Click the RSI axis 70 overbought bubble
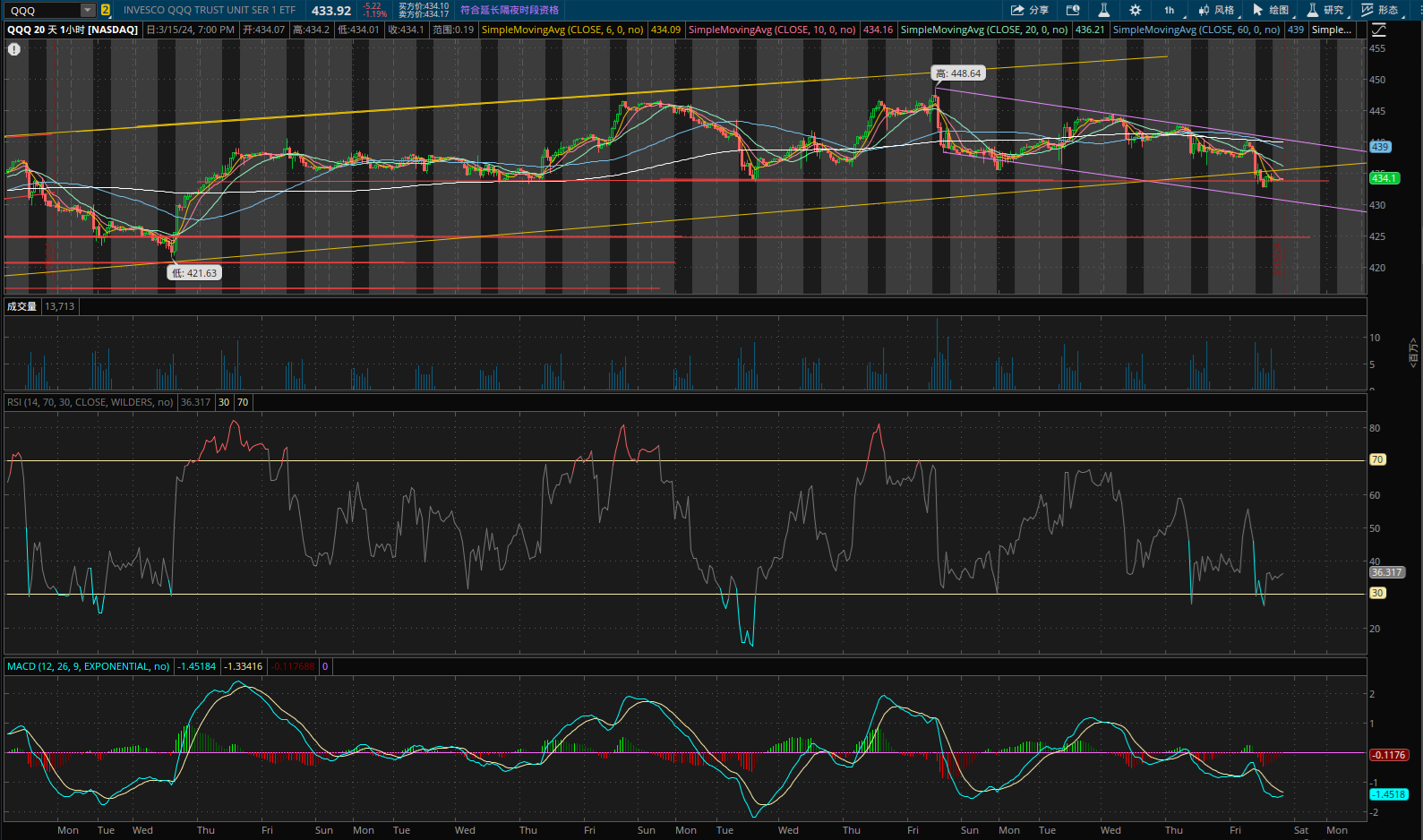This screenshot has width=1423, height=840. coord(1377,459)
